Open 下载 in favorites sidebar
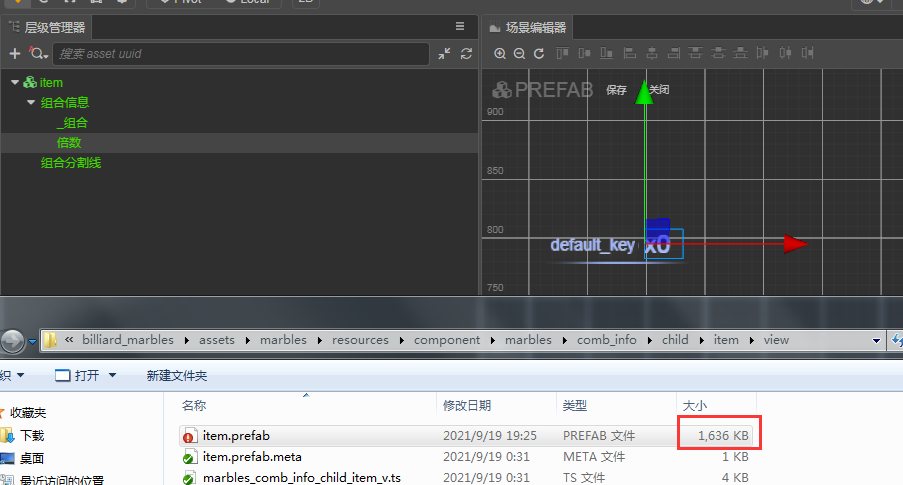This screenshot has width=903, height=485. (32, 435)
